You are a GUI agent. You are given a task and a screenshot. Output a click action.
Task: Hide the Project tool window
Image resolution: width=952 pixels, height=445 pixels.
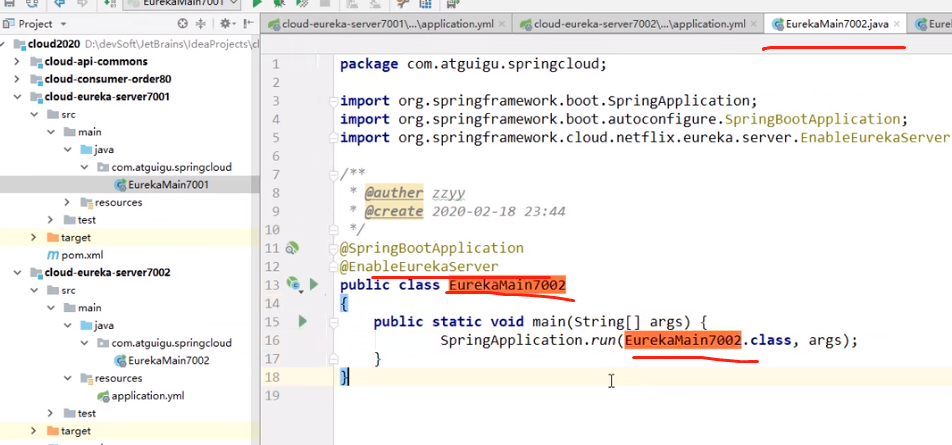tap(248, 24)
